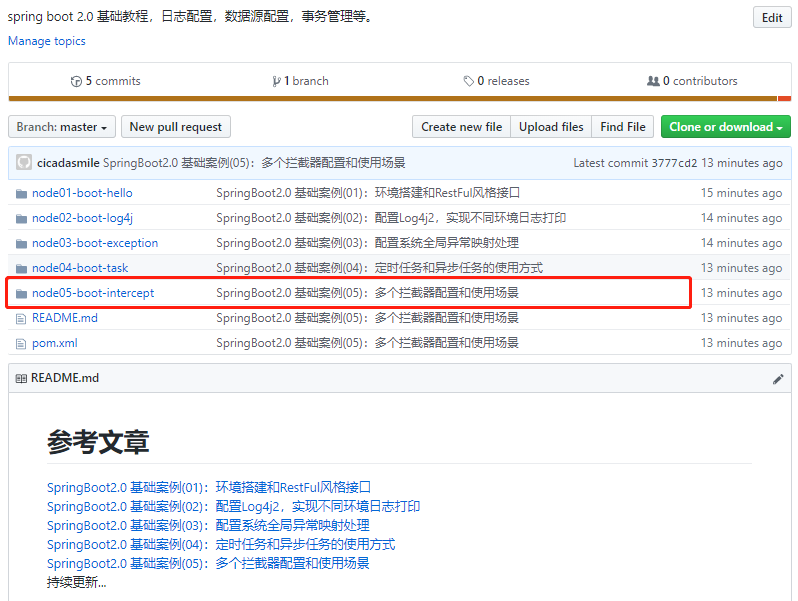Click the language color bar
Screen dimensions: 798x601
tap(400, 98)
